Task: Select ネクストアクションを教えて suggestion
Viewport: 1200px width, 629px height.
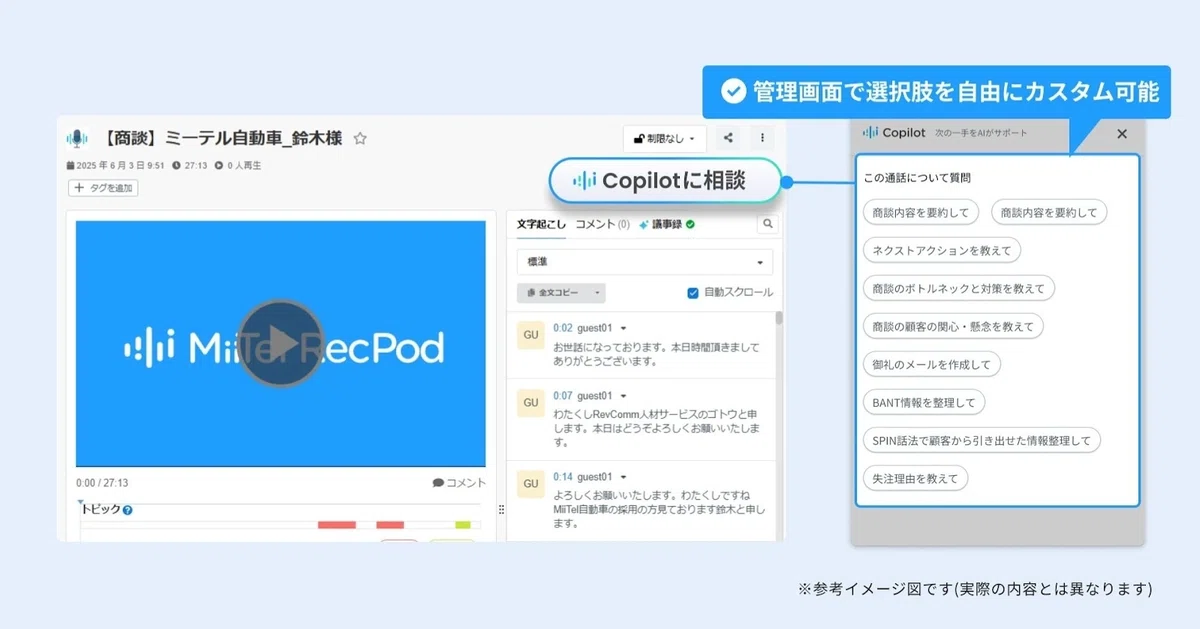Action: click(941, 250)
